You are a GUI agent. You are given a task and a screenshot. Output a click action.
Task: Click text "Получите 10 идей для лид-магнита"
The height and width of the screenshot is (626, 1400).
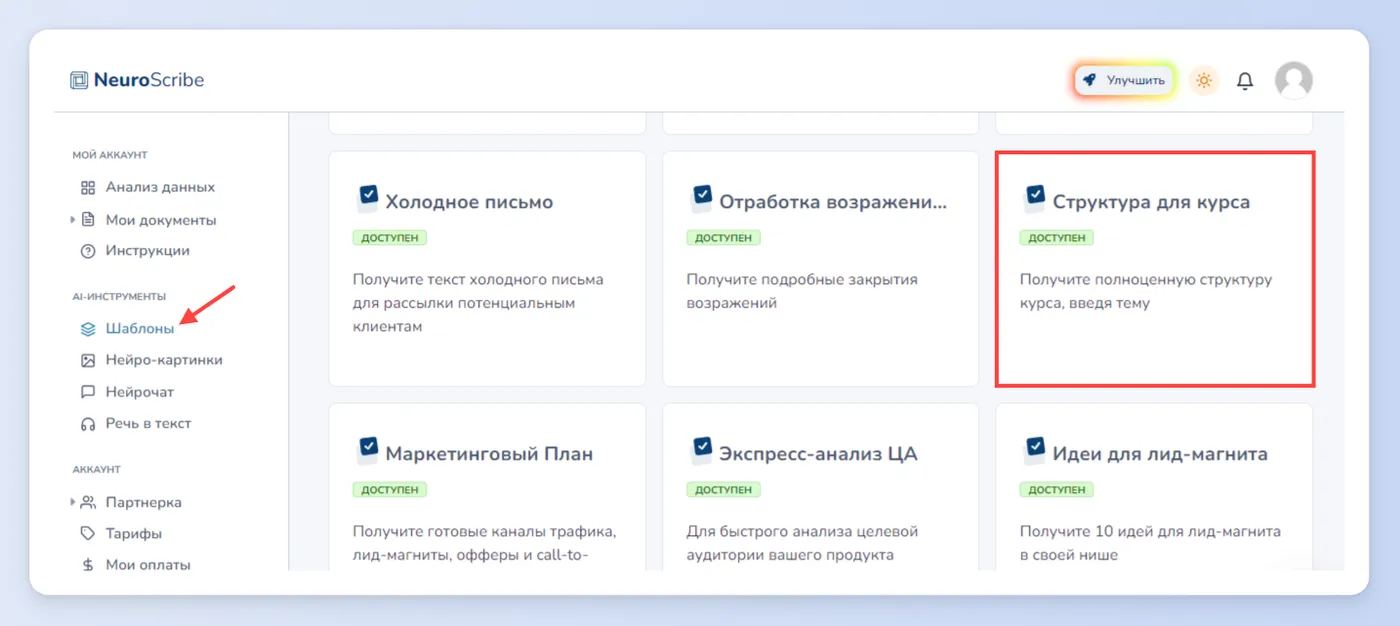[1150, 532]
